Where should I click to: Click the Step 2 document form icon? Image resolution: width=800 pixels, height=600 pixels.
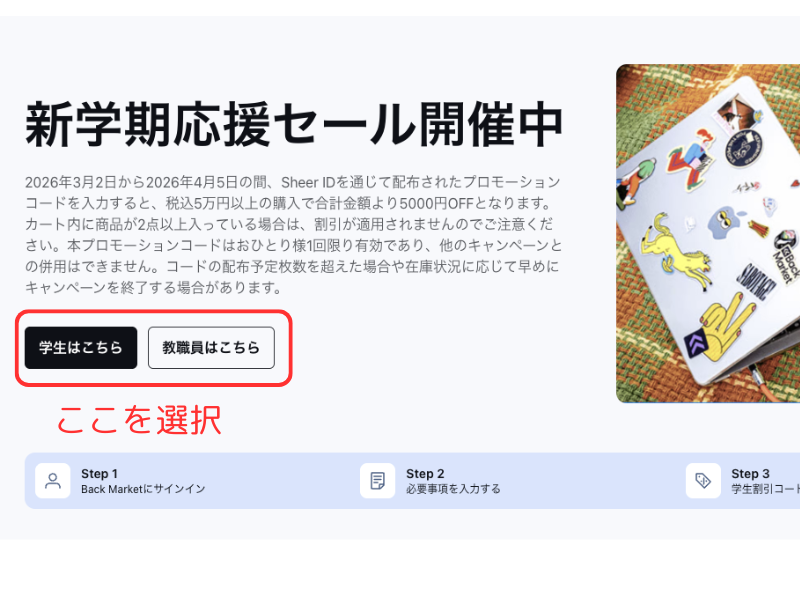coord(378,481)
